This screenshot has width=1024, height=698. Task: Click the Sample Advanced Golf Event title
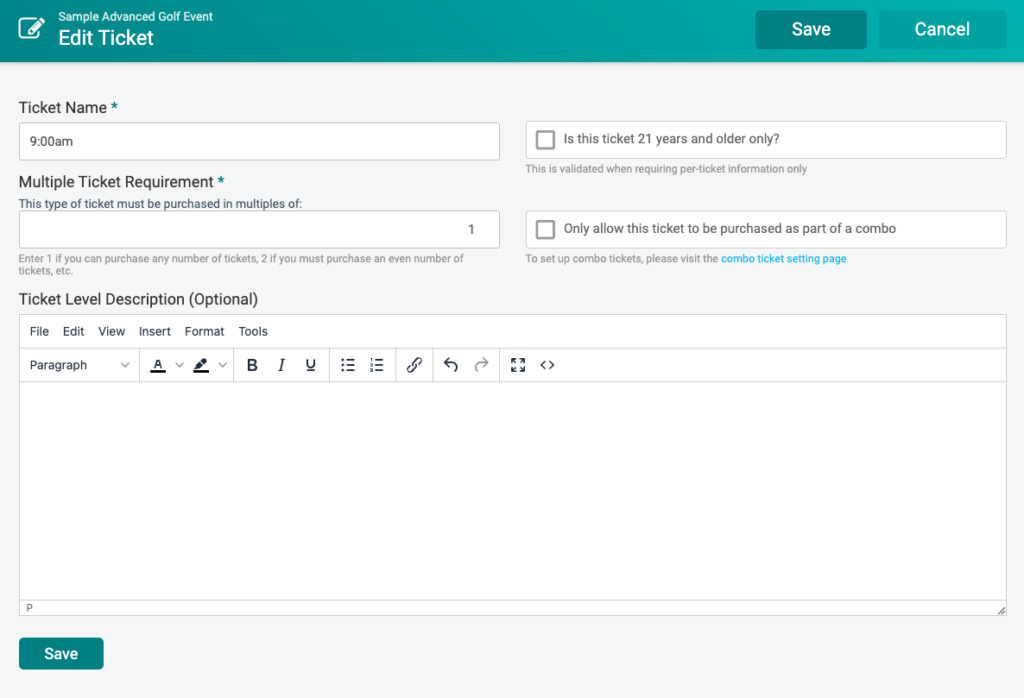pos(135,16)
